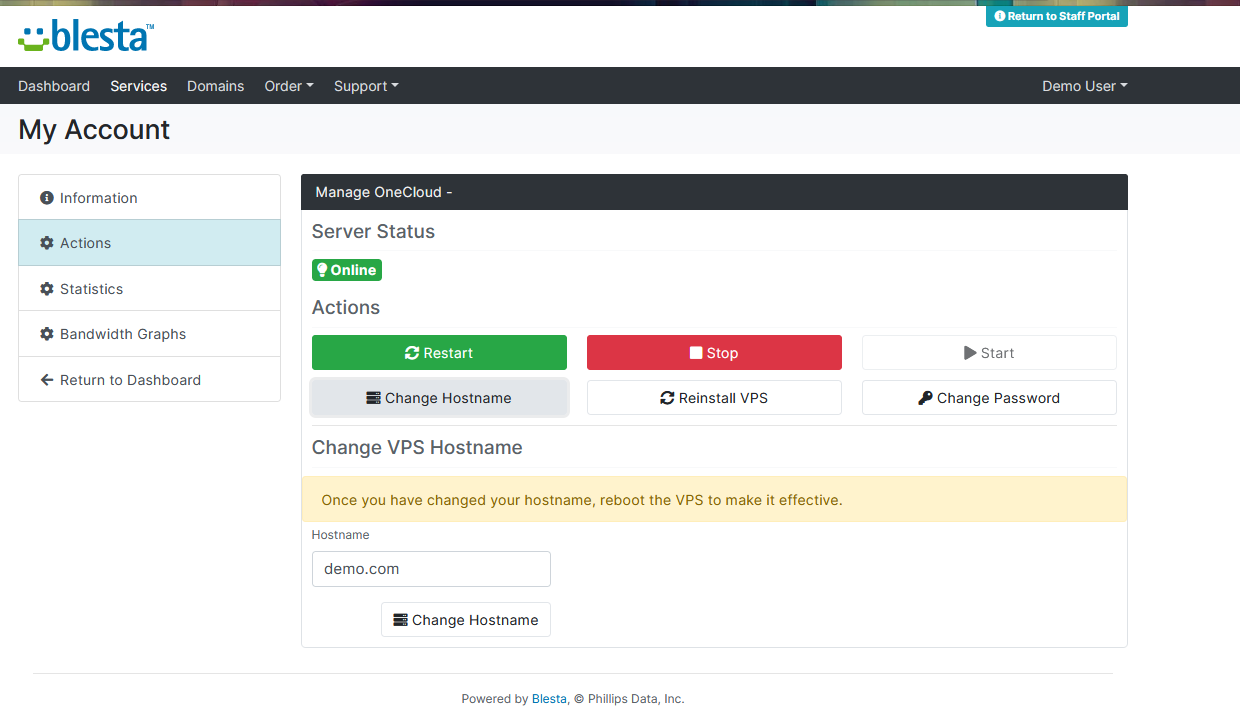Click the server icon on the Change Hostname submit button
The height and width of the screenshot is (718, 1240).
400,620
